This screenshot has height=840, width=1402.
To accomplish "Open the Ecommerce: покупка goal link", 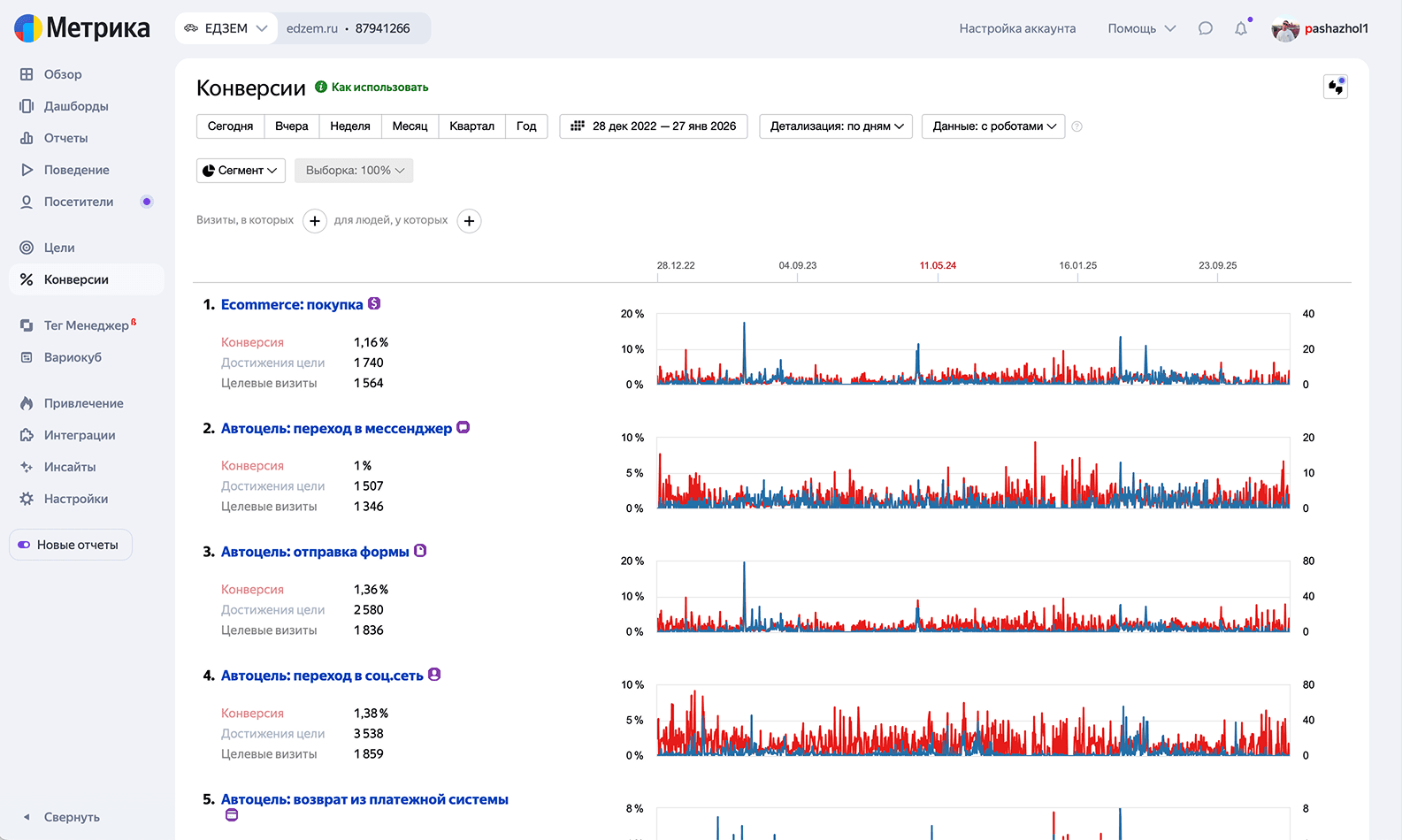I will (292, 305).
